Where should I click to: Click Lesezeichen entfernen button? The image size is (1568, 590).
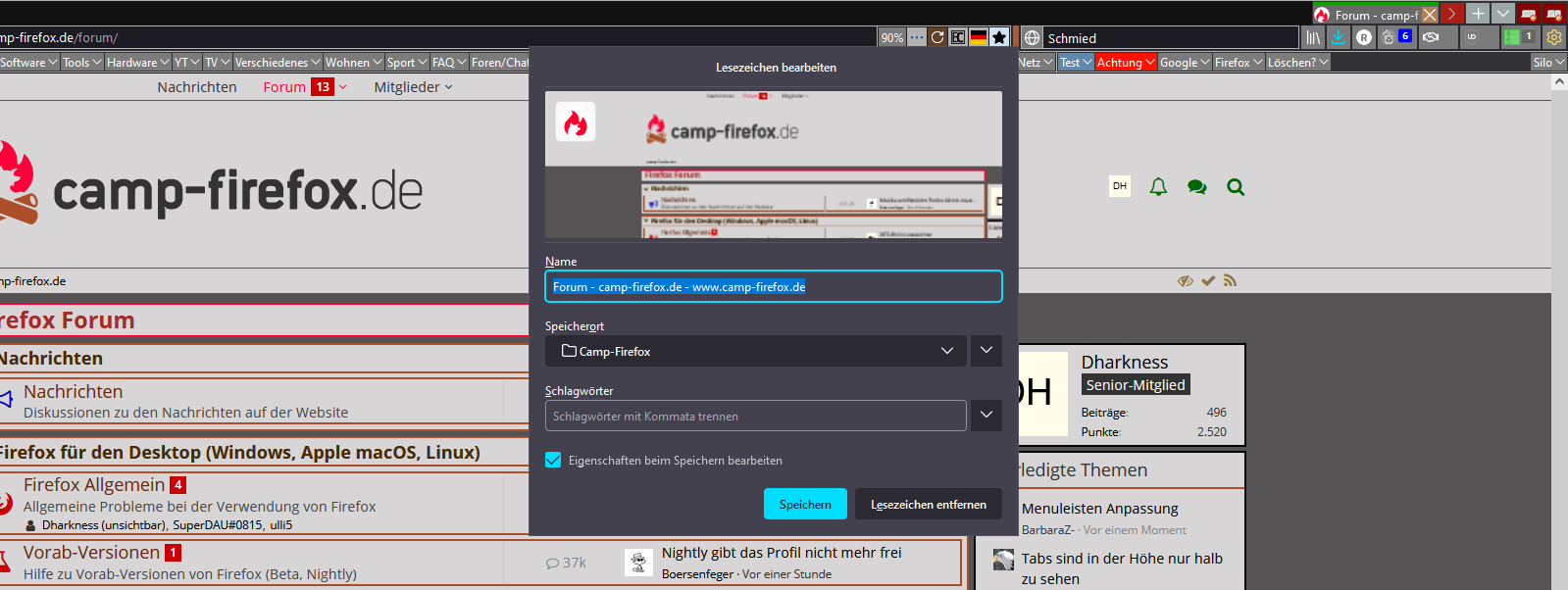pyautogui.click(x=929, y=504)
